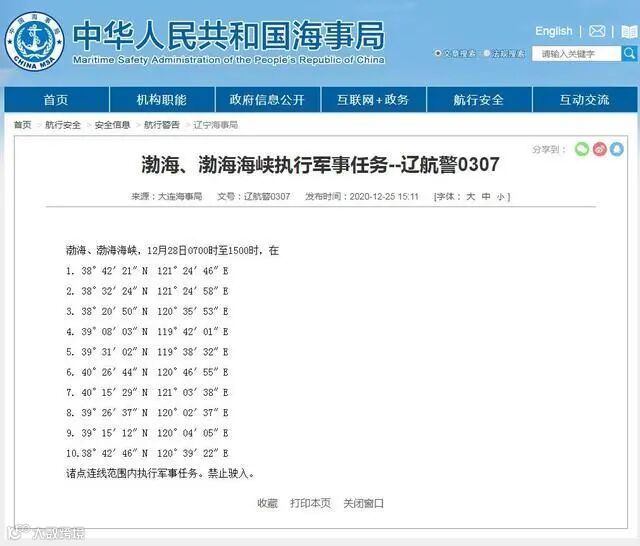Screen dimensions: 640x546
Task: Open the 政府信息公开 navigation tab
Action: [x=267, y=99]
